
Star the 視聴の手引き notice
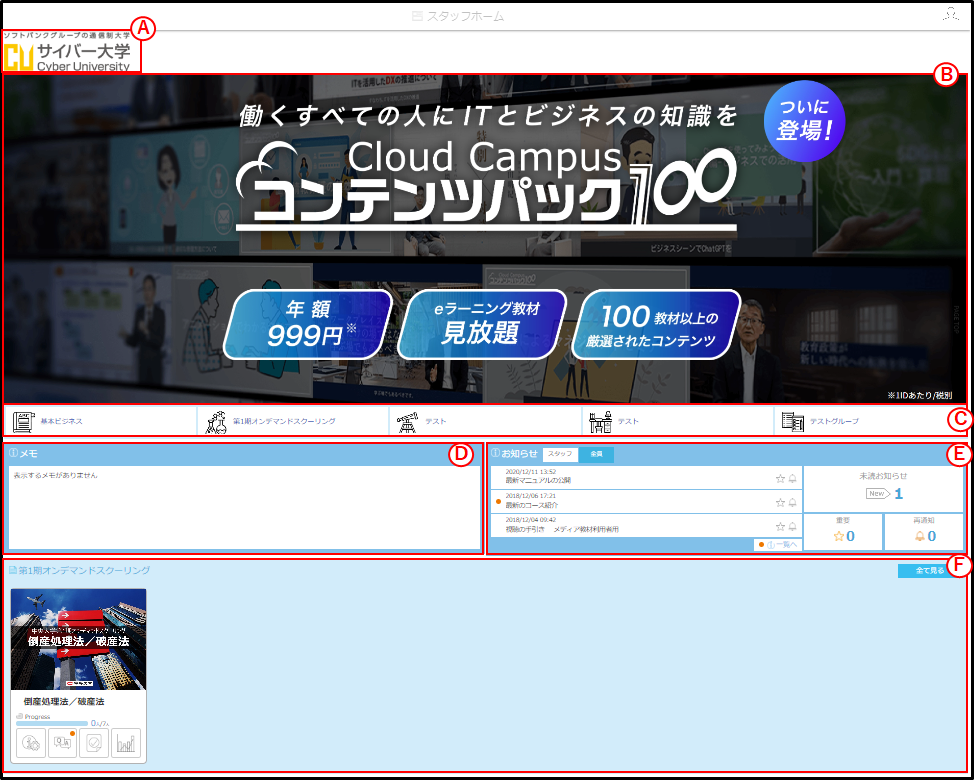pyautogui.click(x=780, y=527)
